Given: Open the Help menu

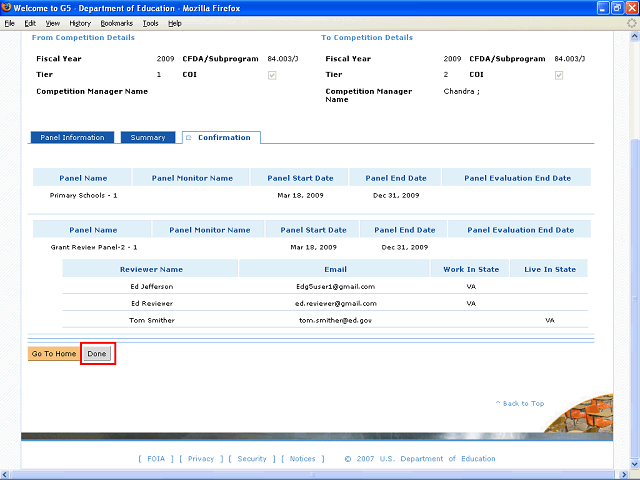Looking at the screenshot, I should [175, 22].
